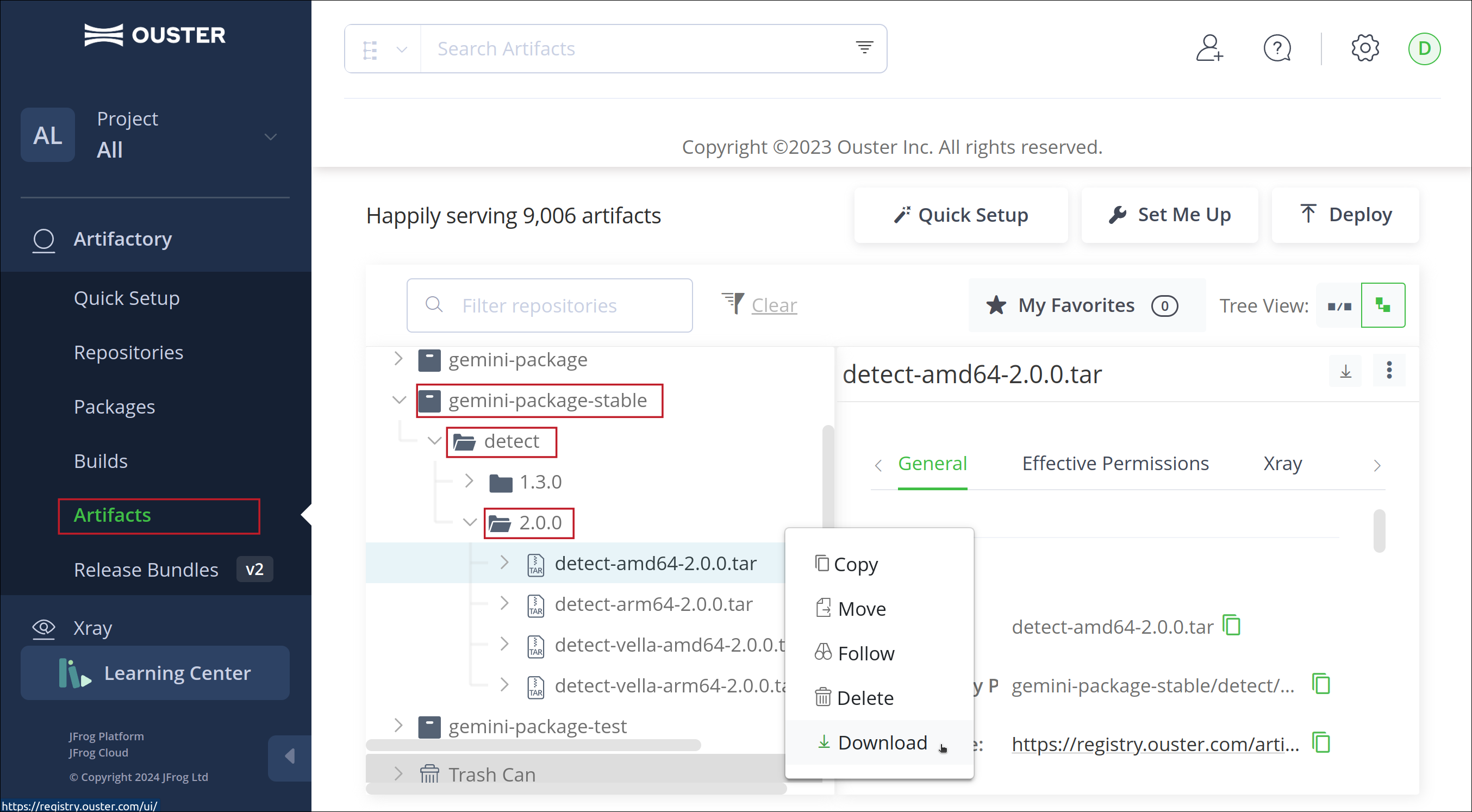Screen dimensions: 1472x812
Task: Copy the repository path with copy icon
Action: tap(1321, 683)
